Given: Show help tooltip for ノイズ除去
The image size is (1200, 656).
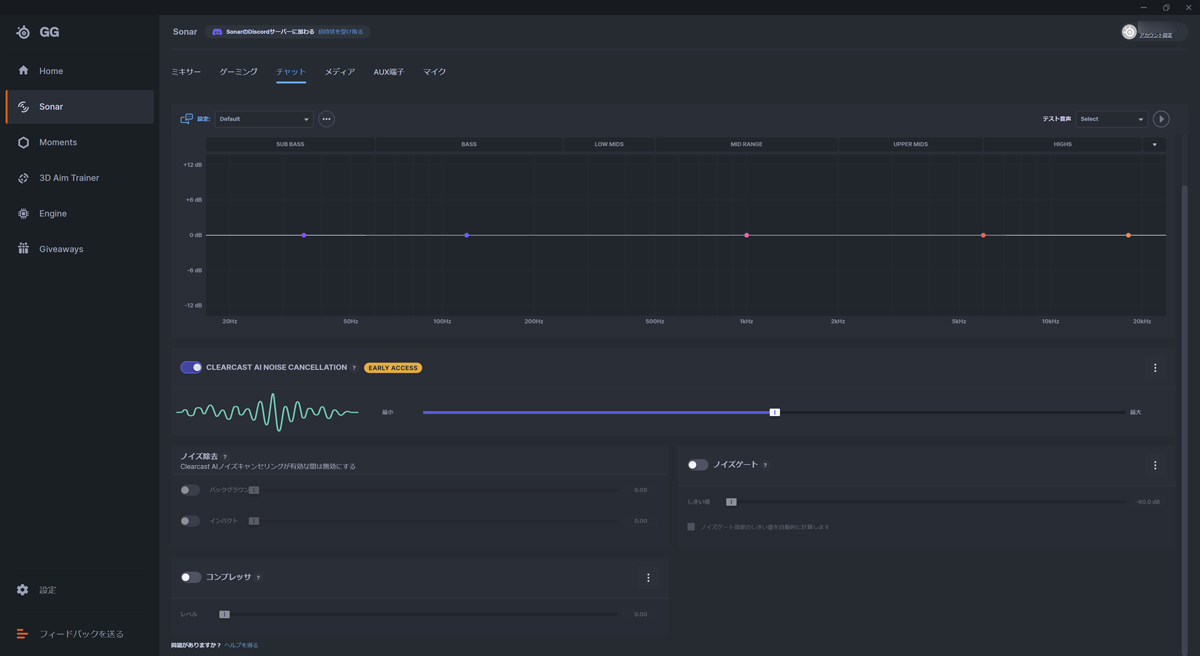Looking at the screenshot, I should click(x=225, y=457).
